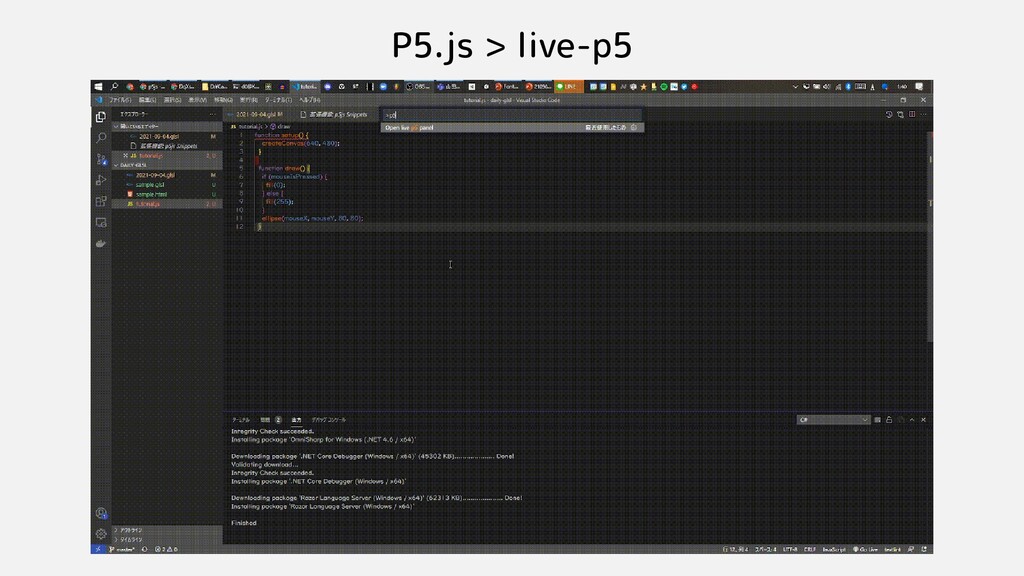This screenshot has height=576, width=1024.
Task: Open the Selection menu
Action: coord(172,100)
